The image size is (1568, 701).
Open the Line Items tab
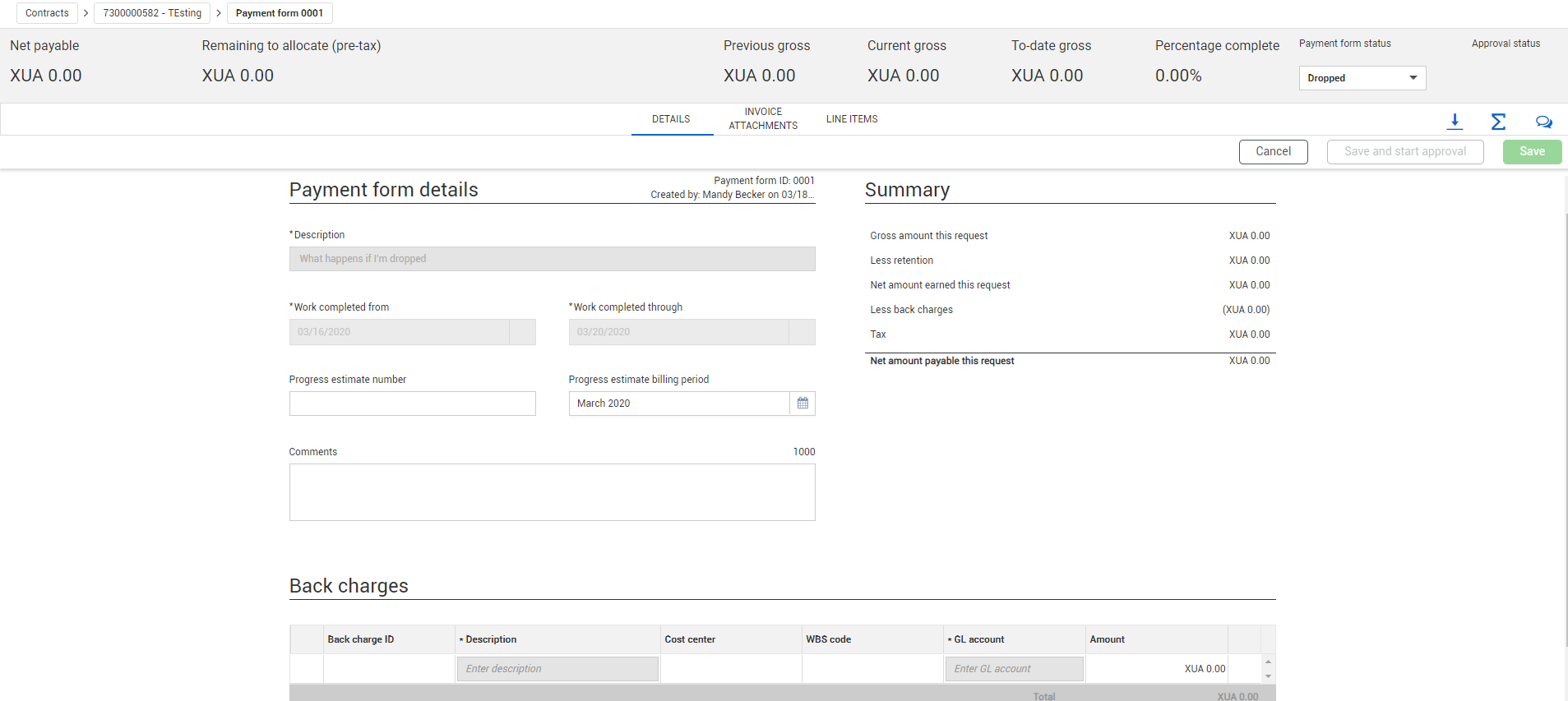(x=852, y=119)
